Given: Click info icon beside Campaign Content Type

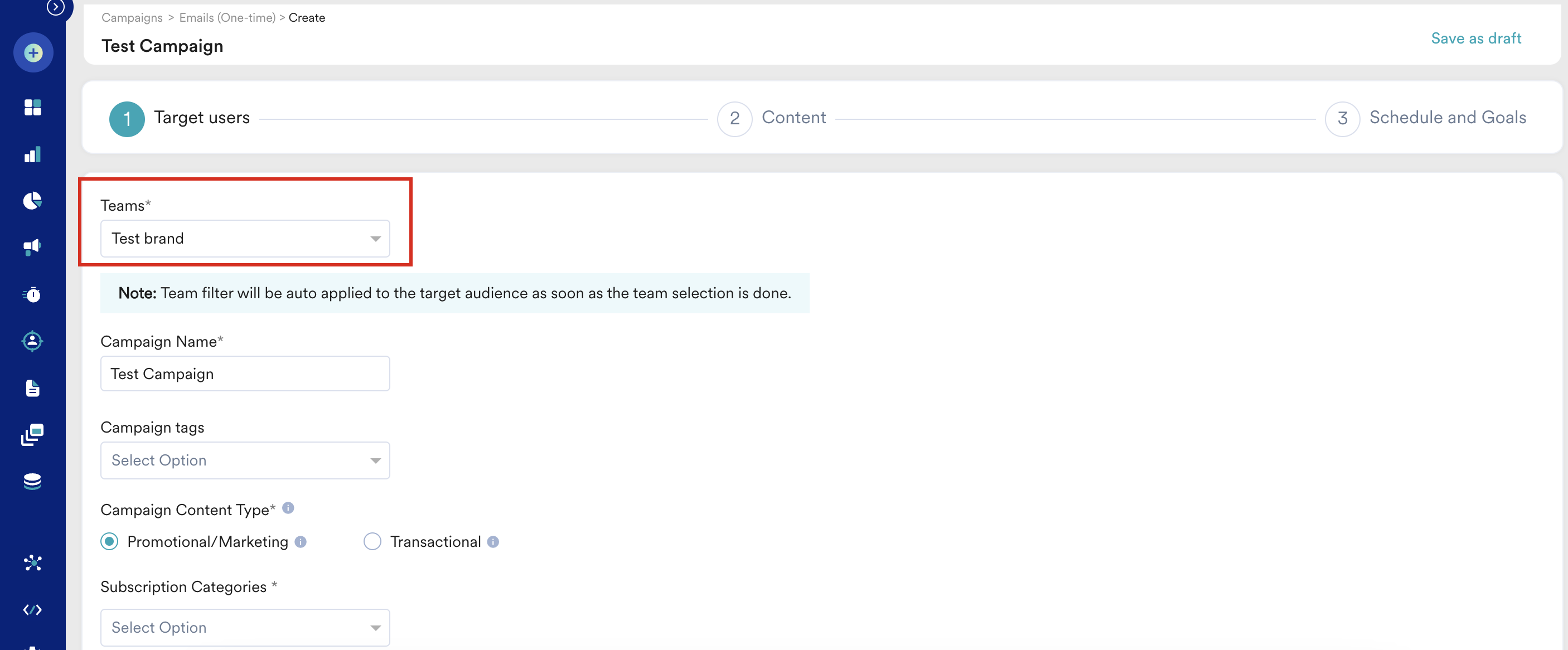Looking at the screenshot, I should point(288,508).
